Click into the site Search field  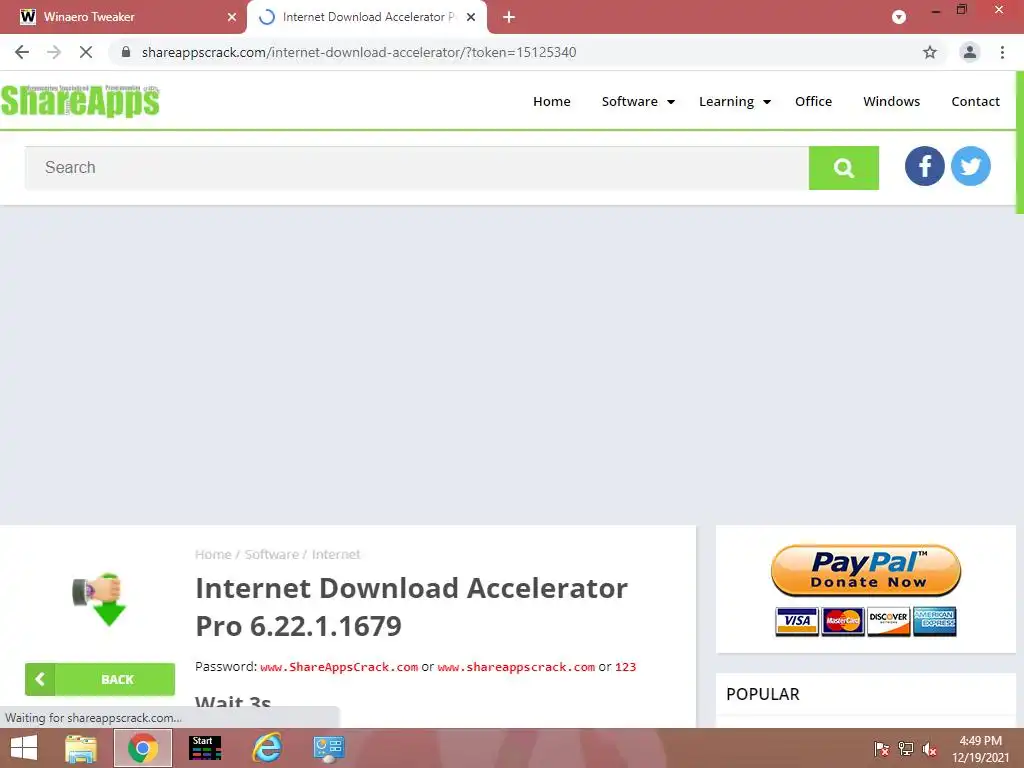[417, 168]
